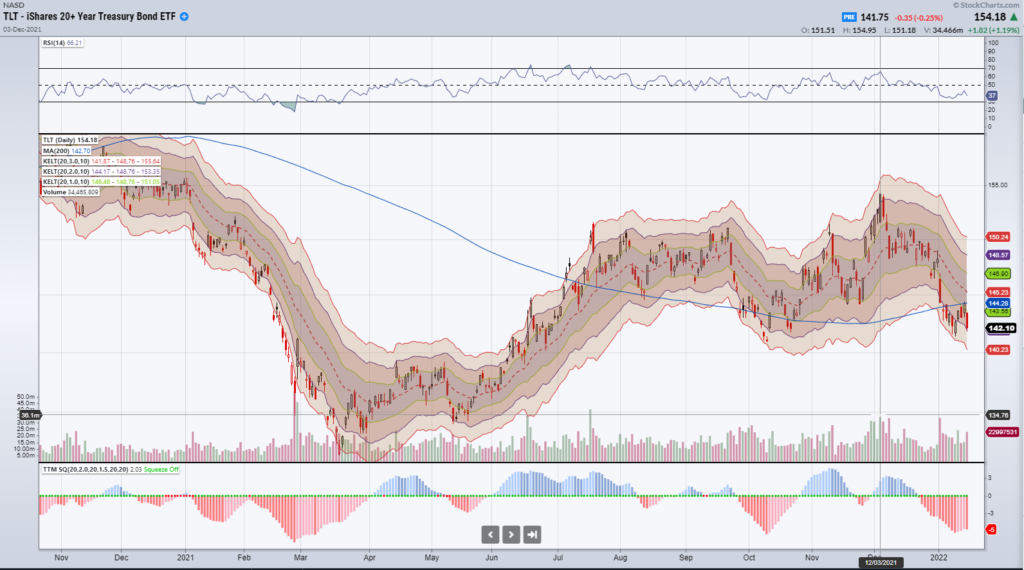Click the RSI(14) 66.21 legend label

pyautogui.click(x=63, y=43)
